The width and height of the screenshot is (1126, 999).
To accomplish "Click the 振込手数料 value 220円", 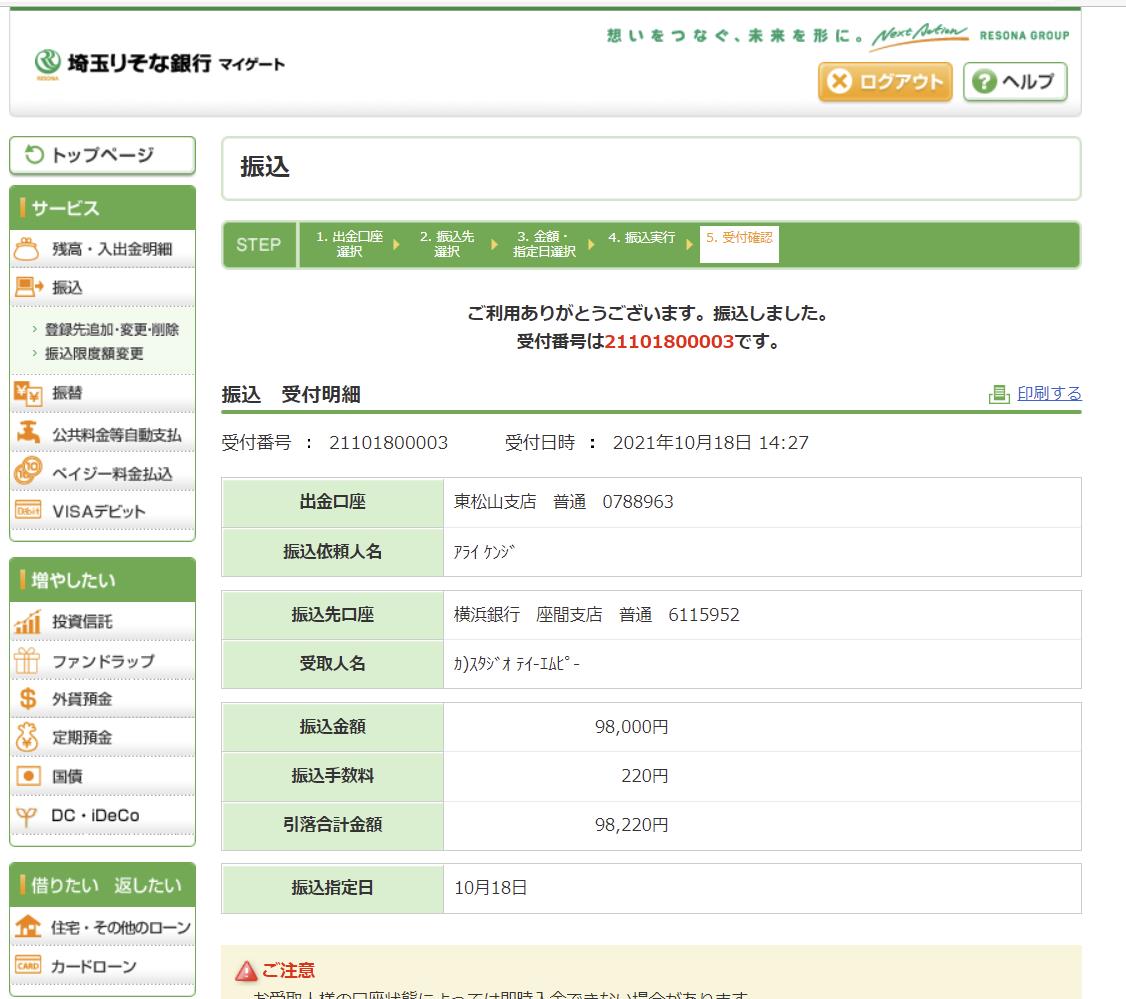I will pos(644,776).
